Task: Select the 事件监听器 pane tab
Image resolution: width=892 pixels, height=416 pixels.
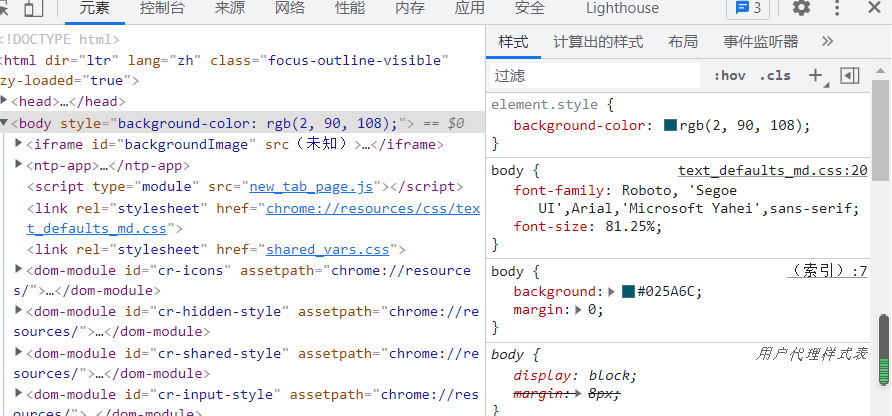Action: click(761, 42)
